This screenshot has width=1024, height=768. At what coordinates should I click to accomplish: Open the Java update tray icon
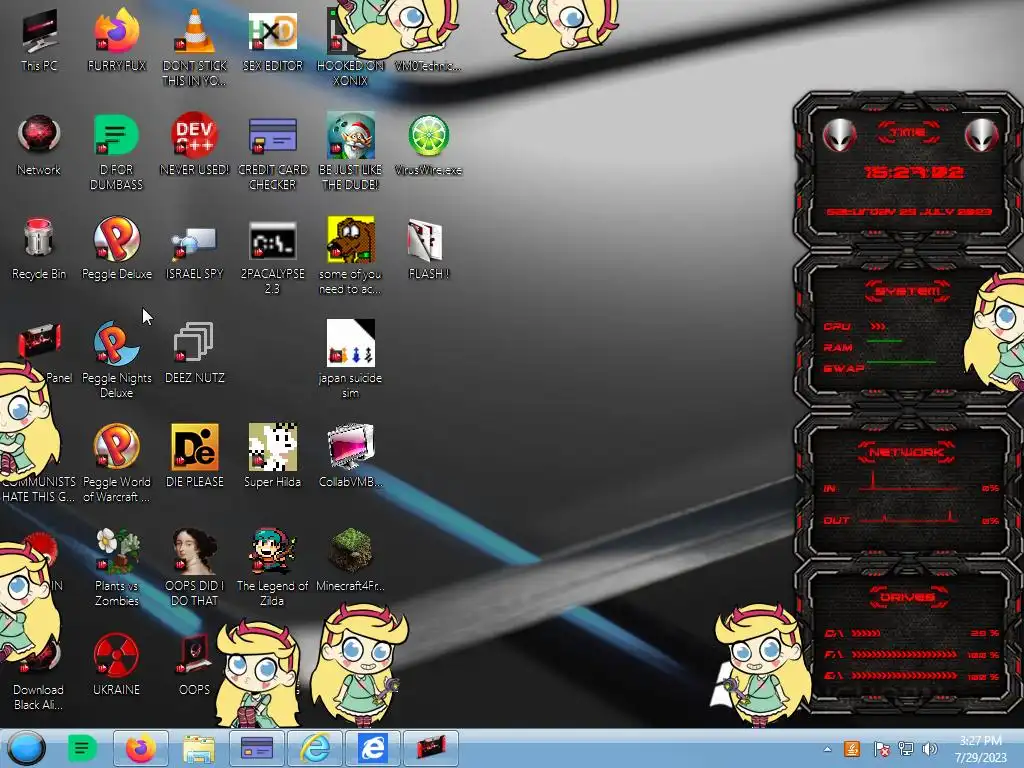[x=852, y=748]
